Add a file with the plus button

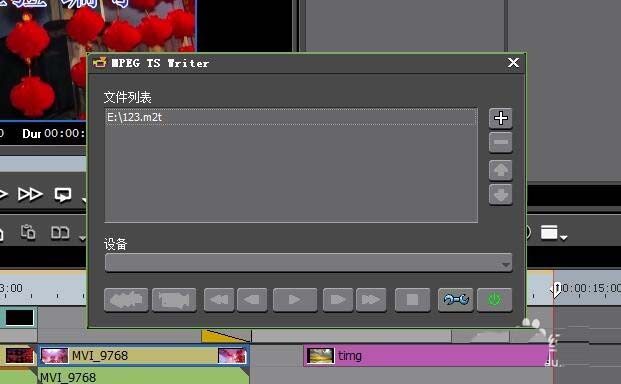click(501, 118)
